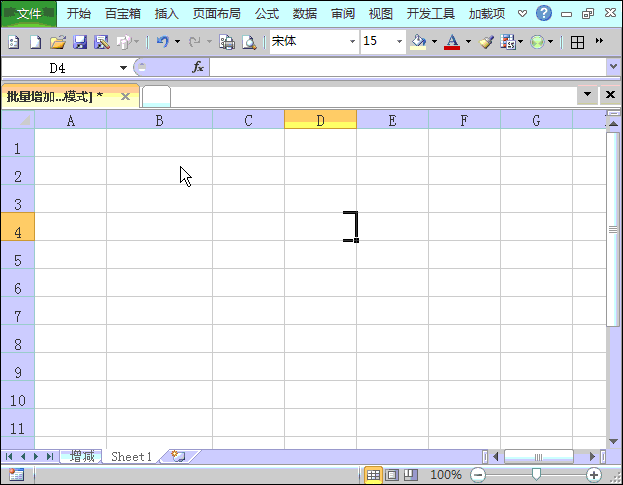Click the 100% zoom level
Viewport: 623px width, 485px height.
[x=446, y=475]
